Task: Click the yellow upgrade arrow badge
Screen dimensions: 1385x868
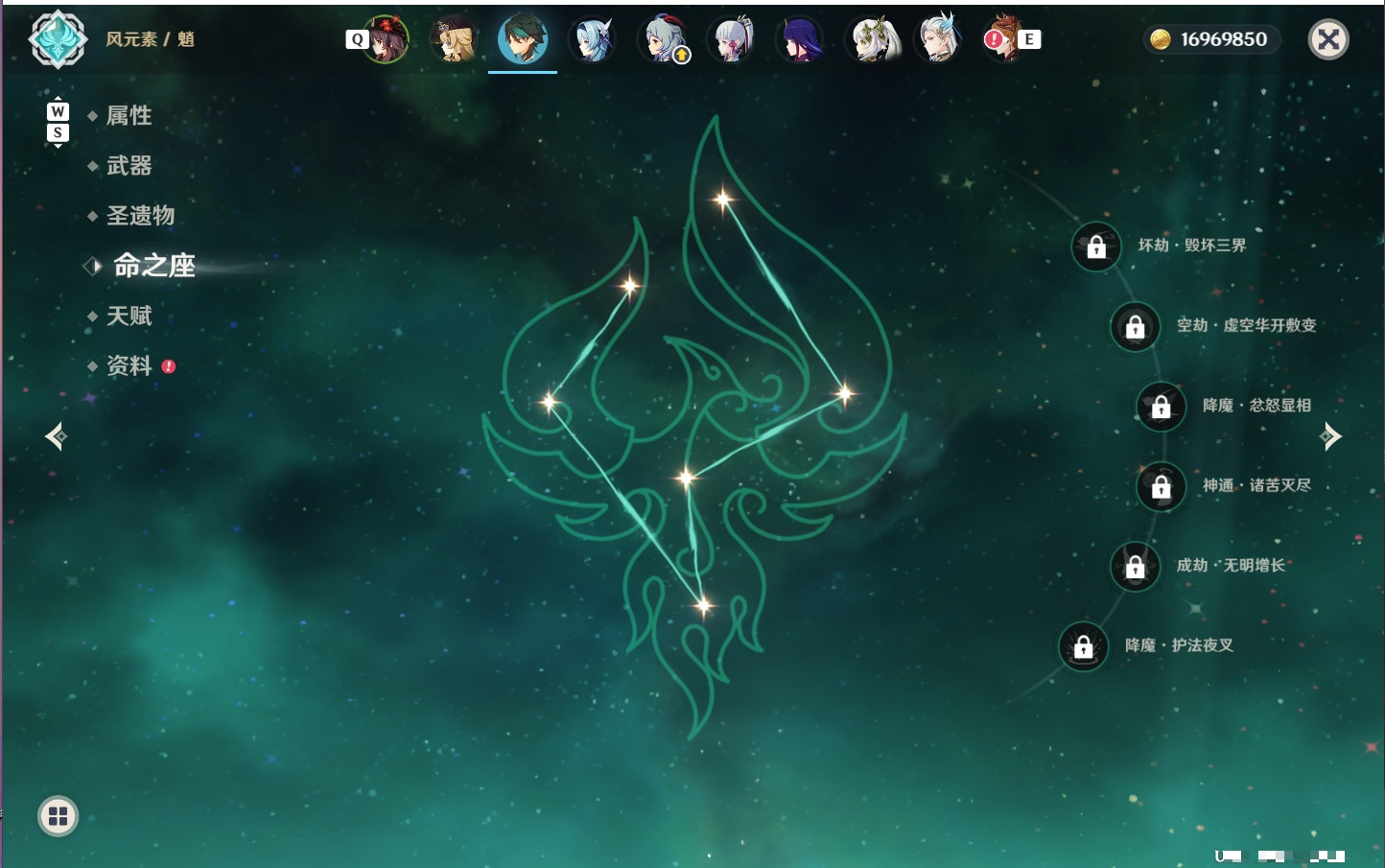Action: [682, 56]
